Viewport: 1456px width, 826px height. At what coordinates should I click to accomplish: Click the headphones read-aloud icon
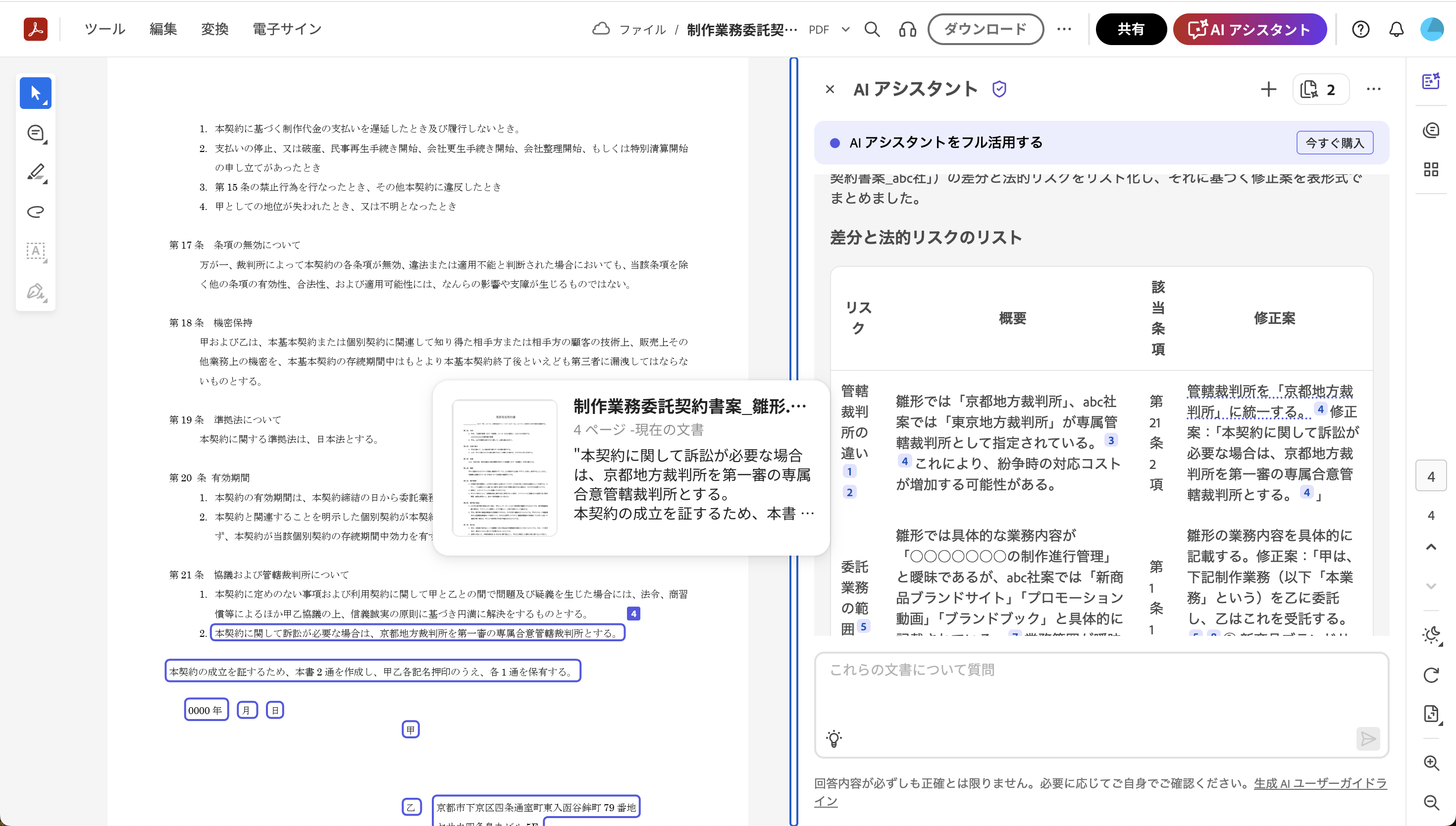[907, 30]
